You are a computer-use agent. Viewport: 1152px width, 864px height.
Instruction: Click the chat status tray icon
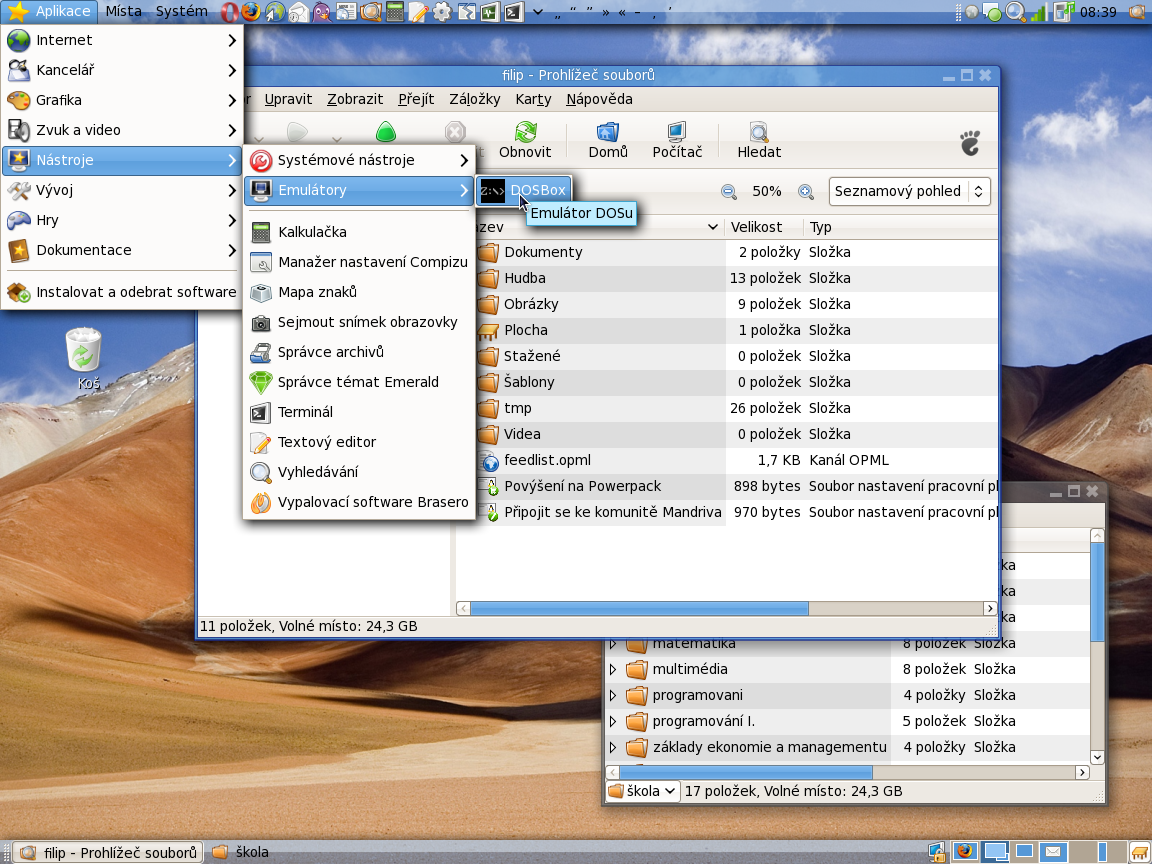pos(992,12)
